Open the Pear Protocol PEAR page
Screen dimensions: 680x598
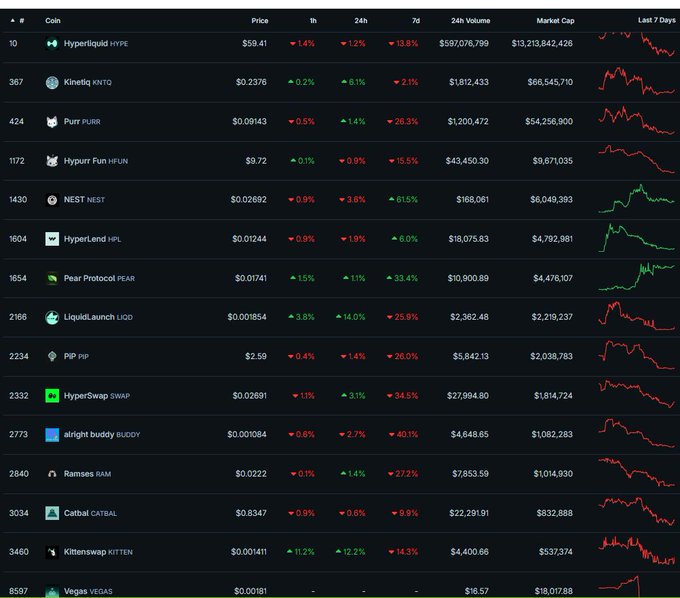[x=99, y=278]
